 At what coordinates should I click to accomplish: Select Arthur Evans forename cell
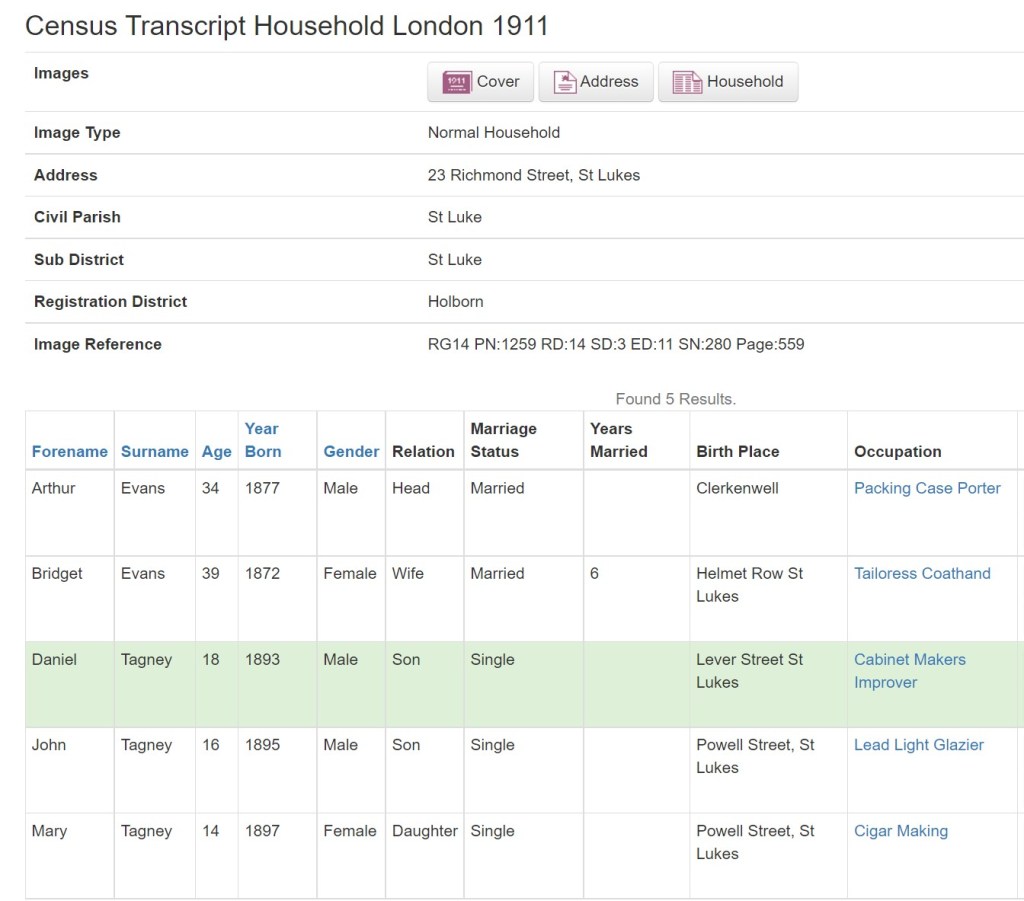tap(53, 488)
